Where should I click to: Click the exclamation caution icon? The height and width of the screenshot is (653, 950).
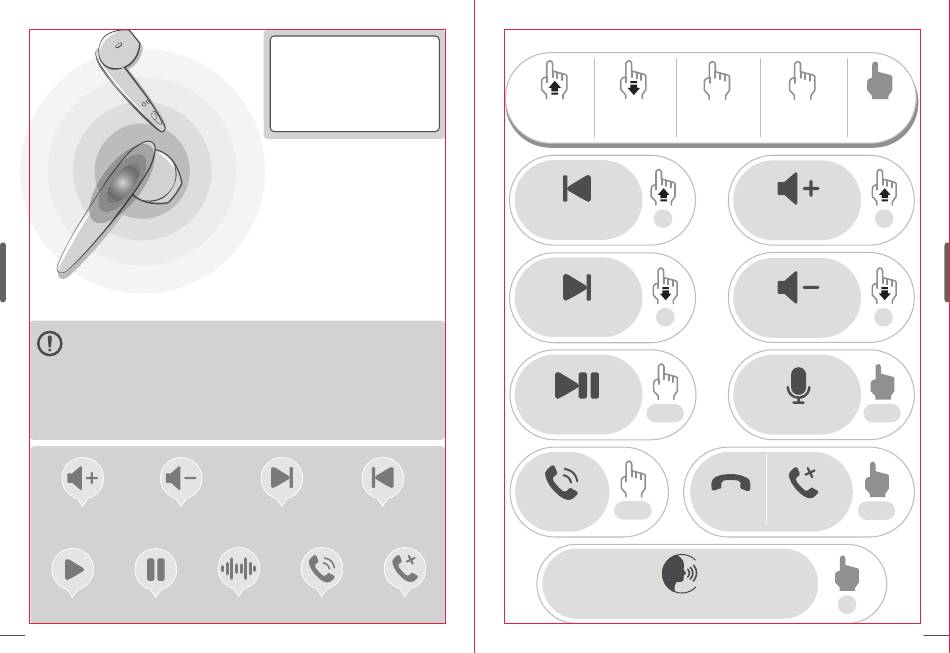click(50, 343)
